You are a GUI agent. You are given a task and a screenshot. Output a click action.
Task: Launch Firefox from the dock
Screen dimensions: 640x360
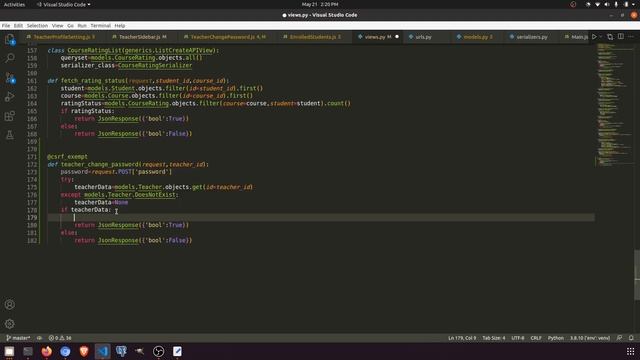point(47,351)
